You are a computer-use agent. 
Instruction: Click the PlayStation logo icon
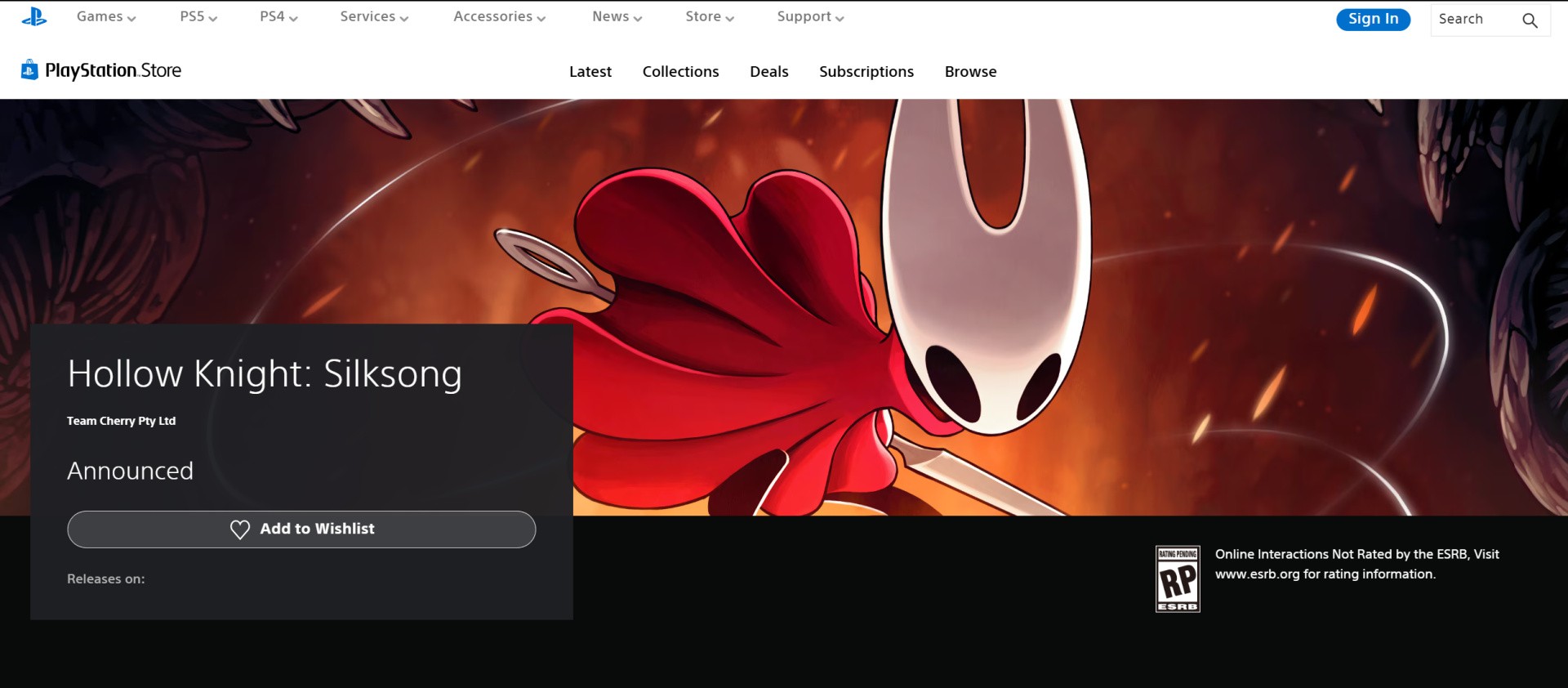pos(33,17)
